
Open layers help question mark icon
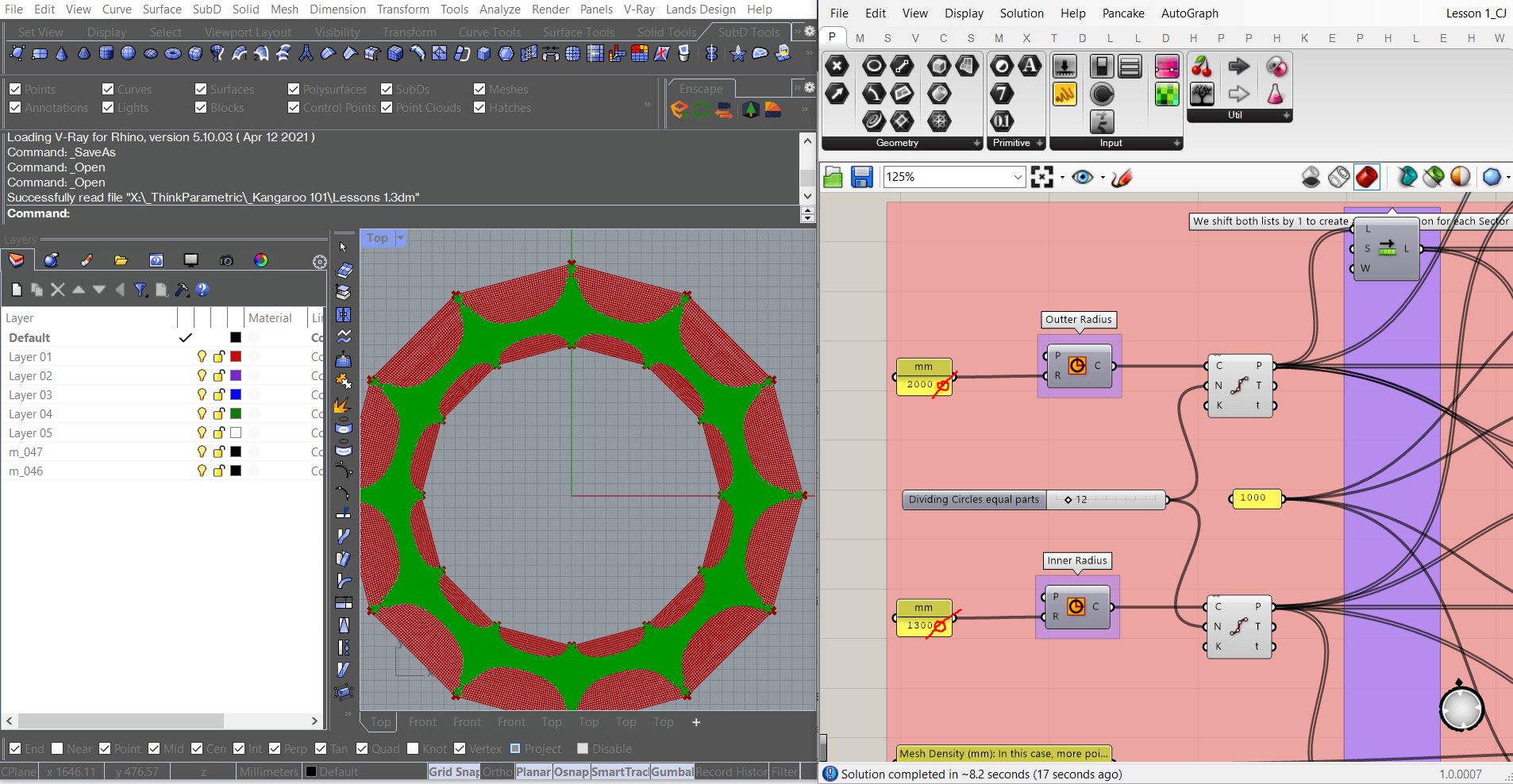pyautogui.click(x=202, y=290)
